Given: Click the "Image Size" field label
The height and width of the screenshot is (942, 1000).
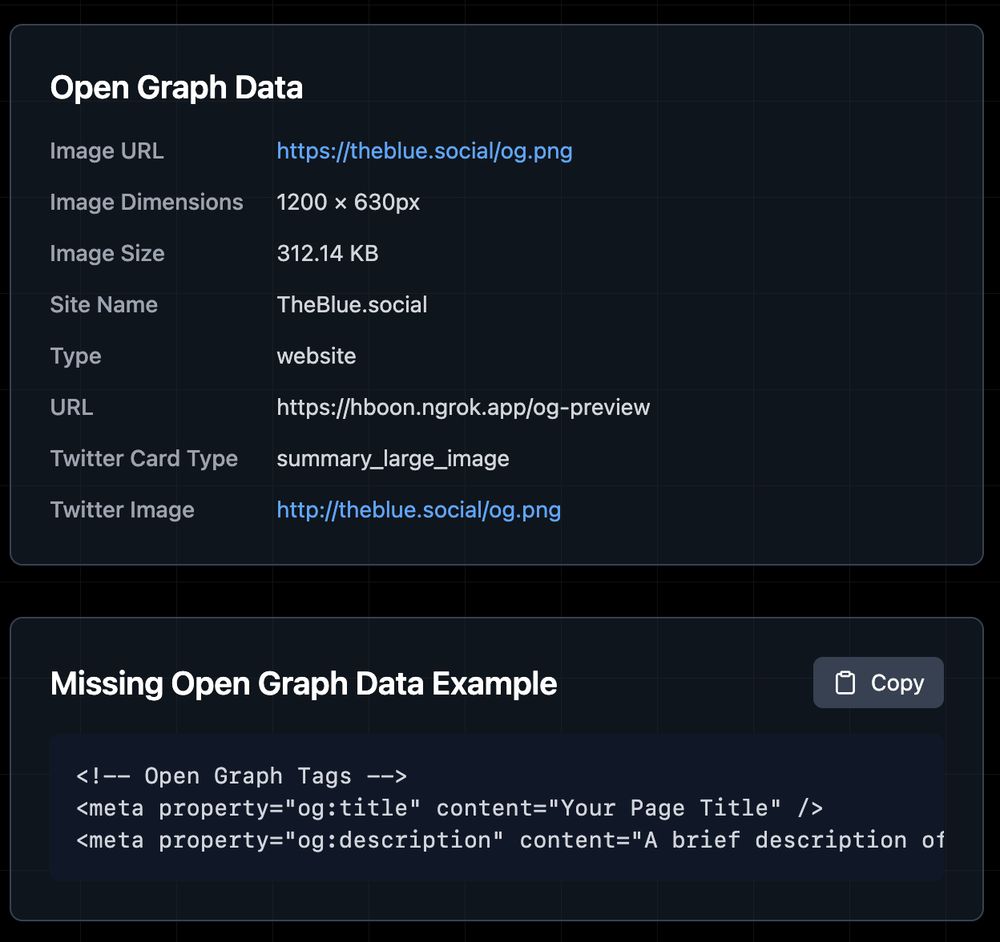Looking at the screenshot, I should point(107,254).
